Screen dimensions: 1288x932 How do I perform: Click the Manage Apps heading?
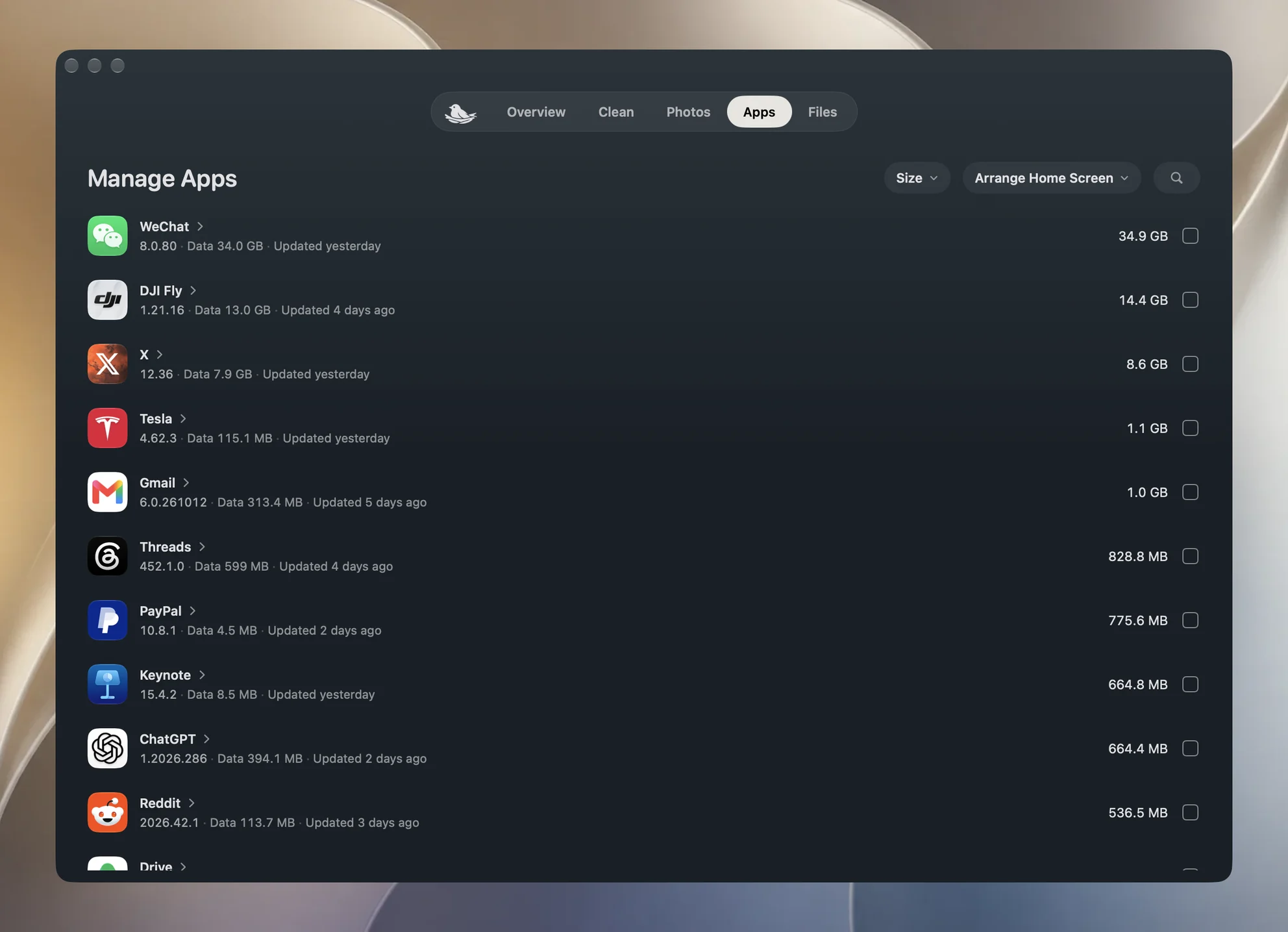coord(162,179)
